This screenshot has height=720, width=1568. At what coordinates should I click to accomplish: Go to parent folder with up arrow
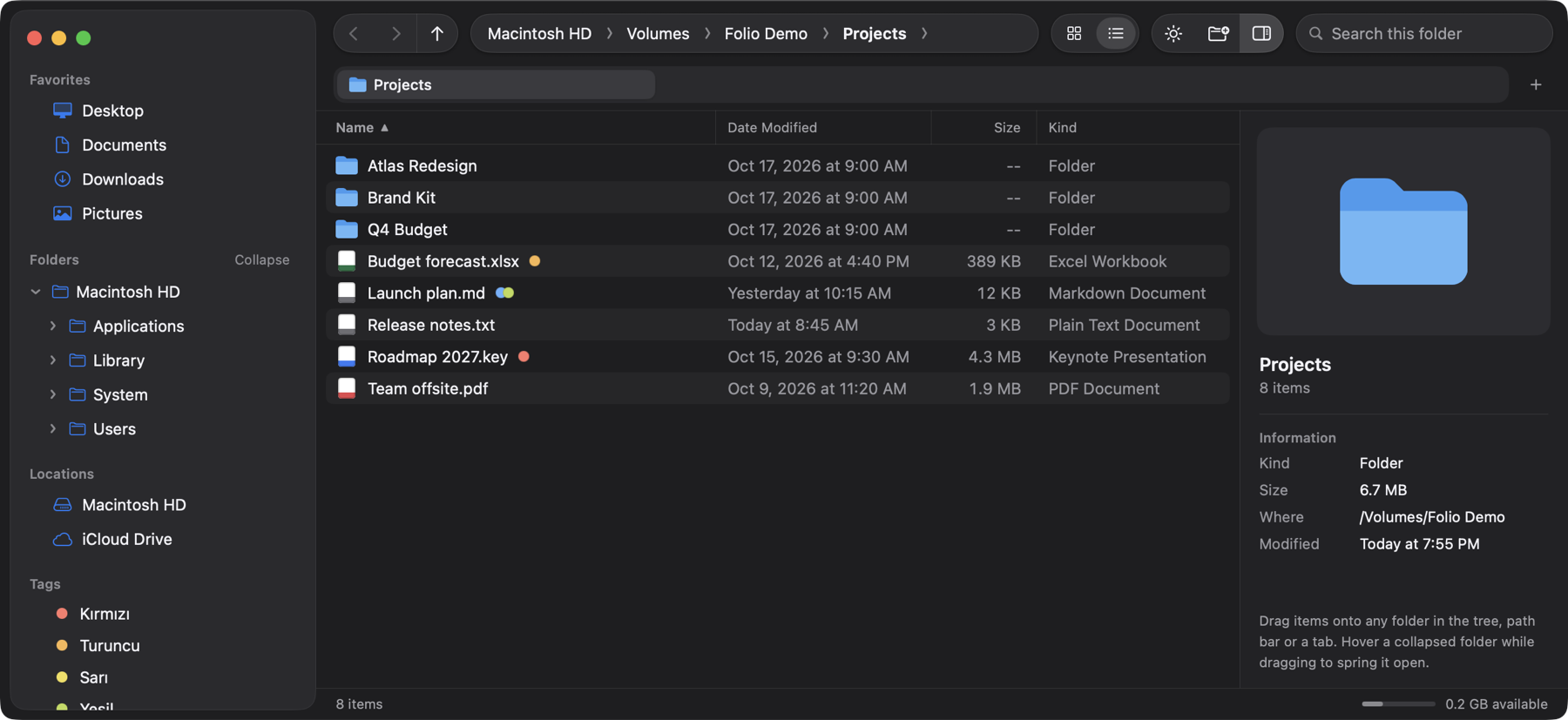coord(437,33)
